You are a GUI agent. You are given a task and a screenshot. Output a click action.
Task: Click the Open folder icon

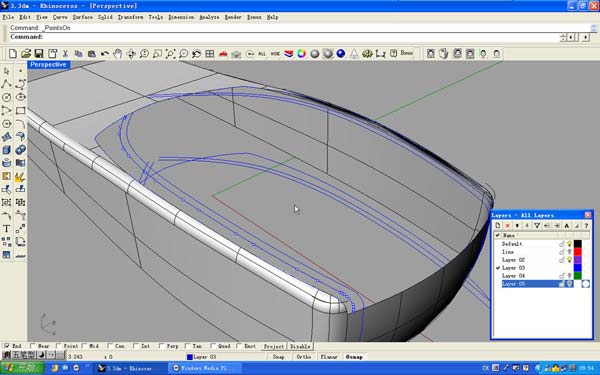pos(26,54)
